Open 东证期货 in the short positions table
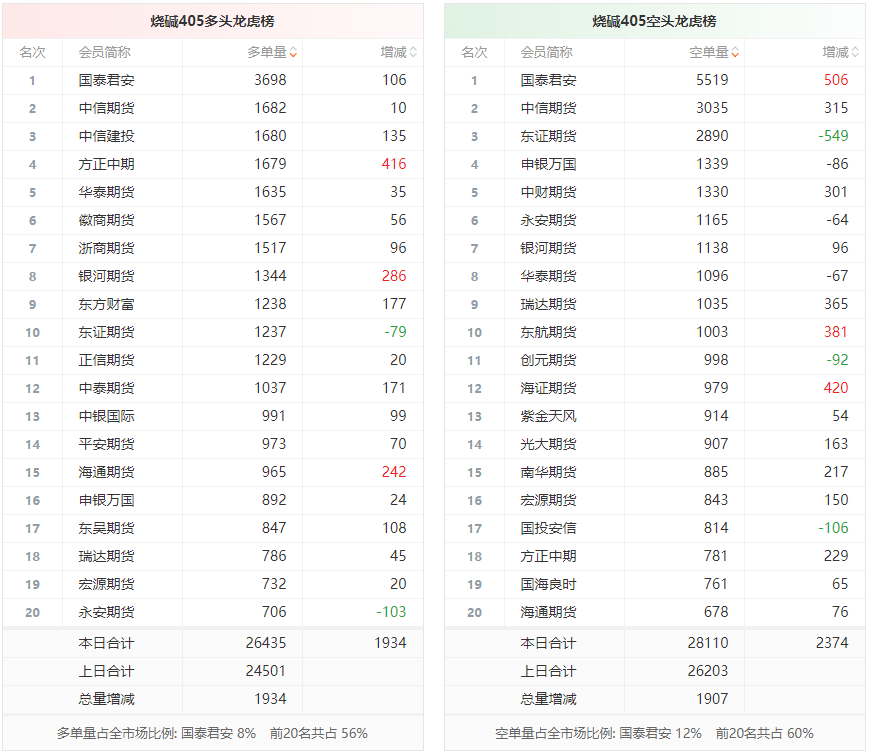 click(x=548, y=136)
